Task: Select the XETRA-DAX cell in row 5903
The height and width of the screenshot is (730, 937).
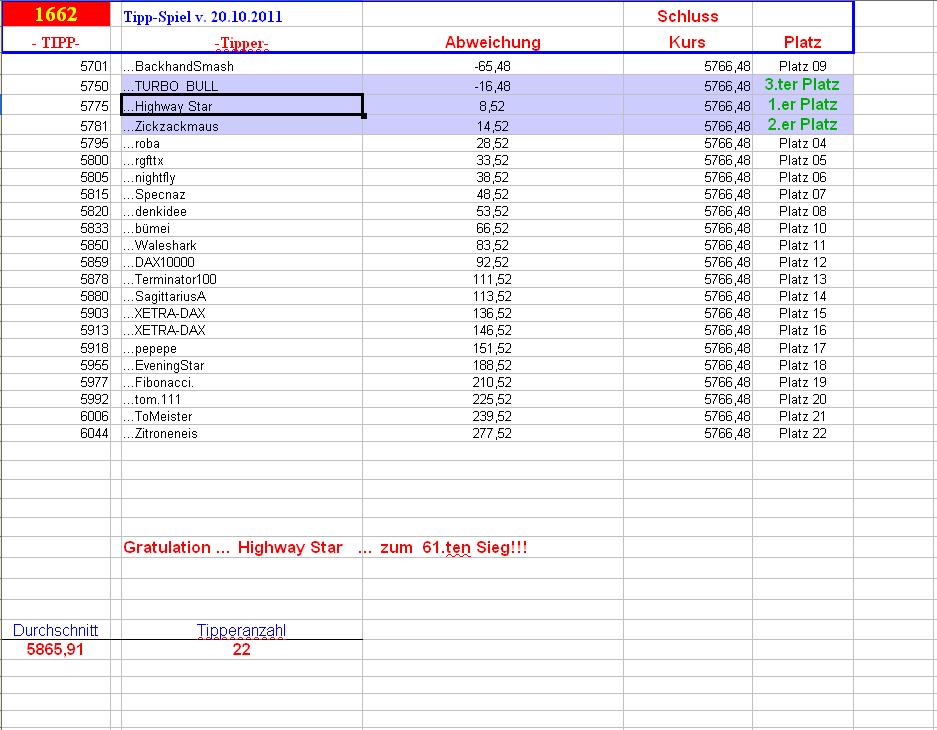Action: [241, 313]
